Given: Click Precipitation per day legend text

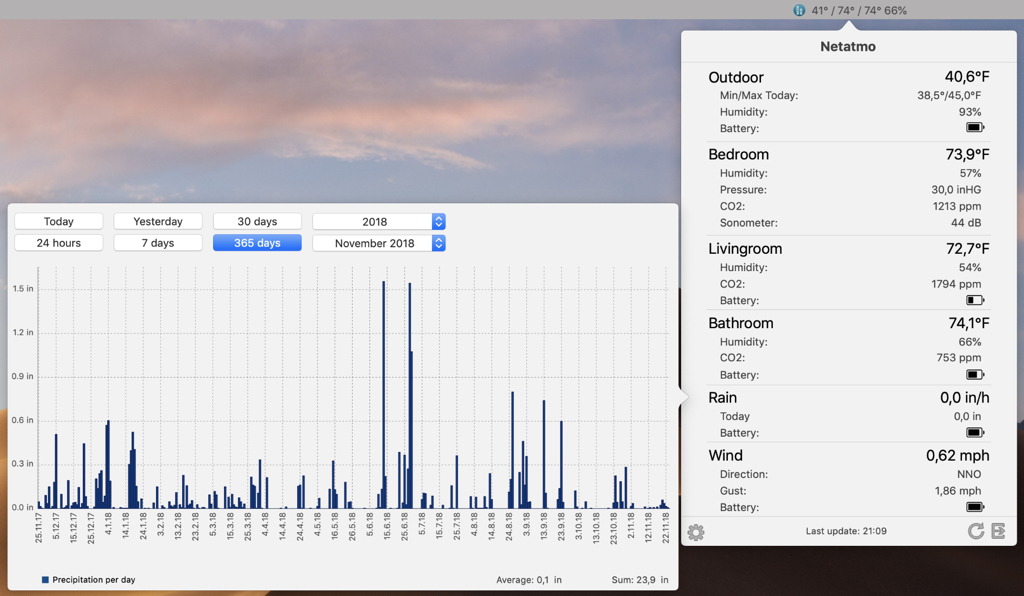Looking at the screenshot, I should 93,580.
